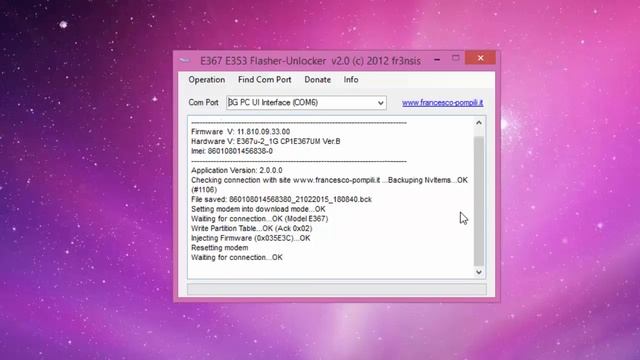Click the Firmware V: 11.810.09.33.00 line
The height and width of the screenshot is (360, 640).
240,132
